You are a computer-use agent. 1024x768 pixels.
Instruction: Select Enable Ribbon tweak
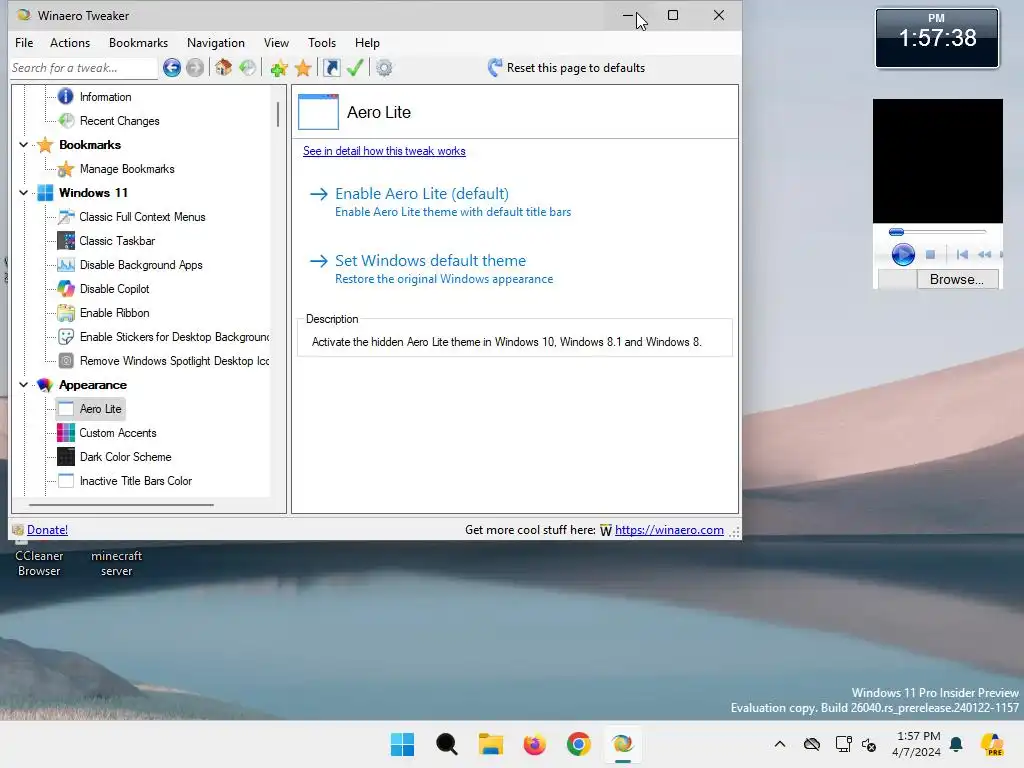pyautogui.click(x=114, y=313)
